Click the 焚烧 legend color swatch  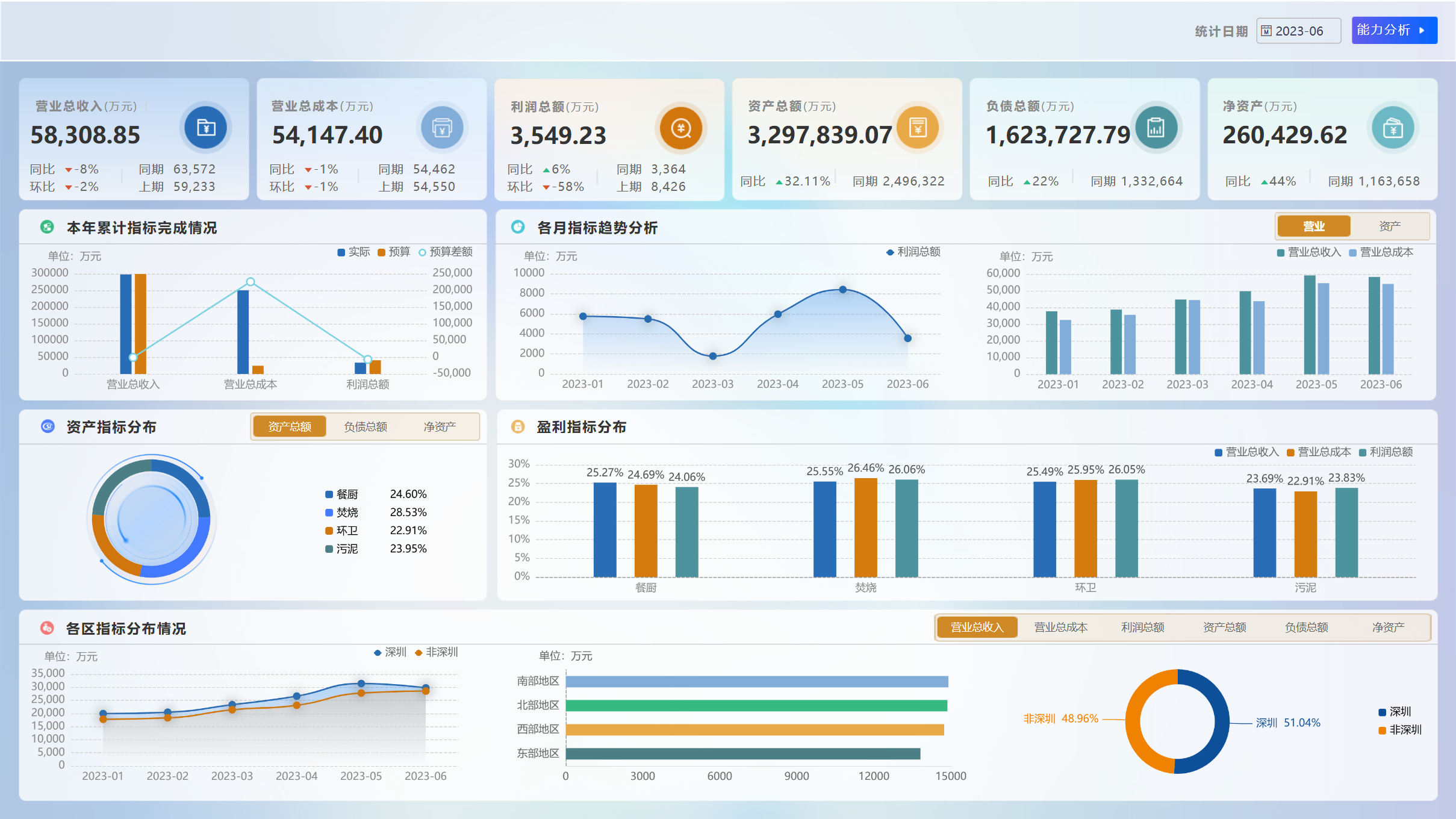point(329,512)
